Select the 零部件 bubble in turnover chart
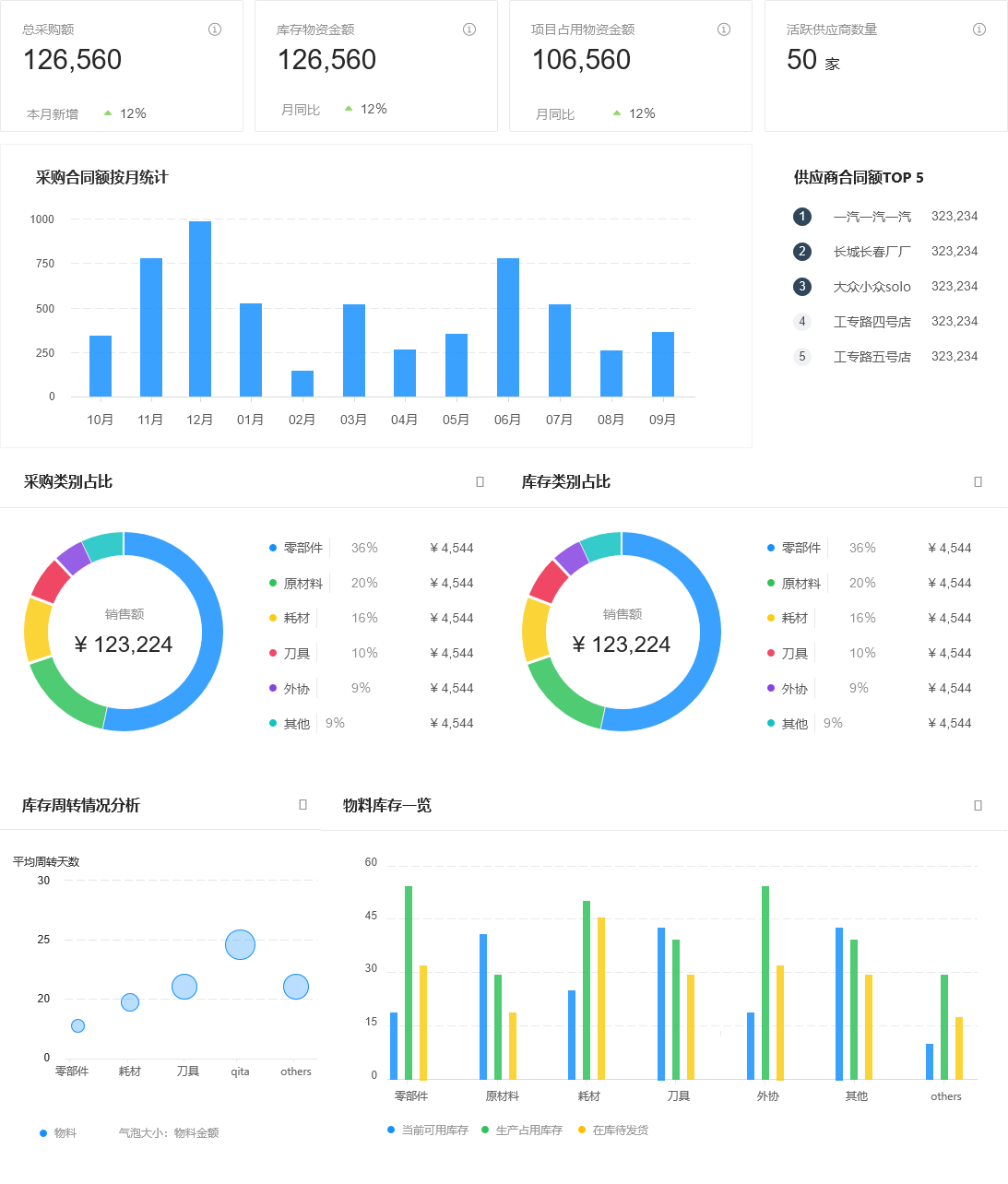 click(x=78, y=1025)
